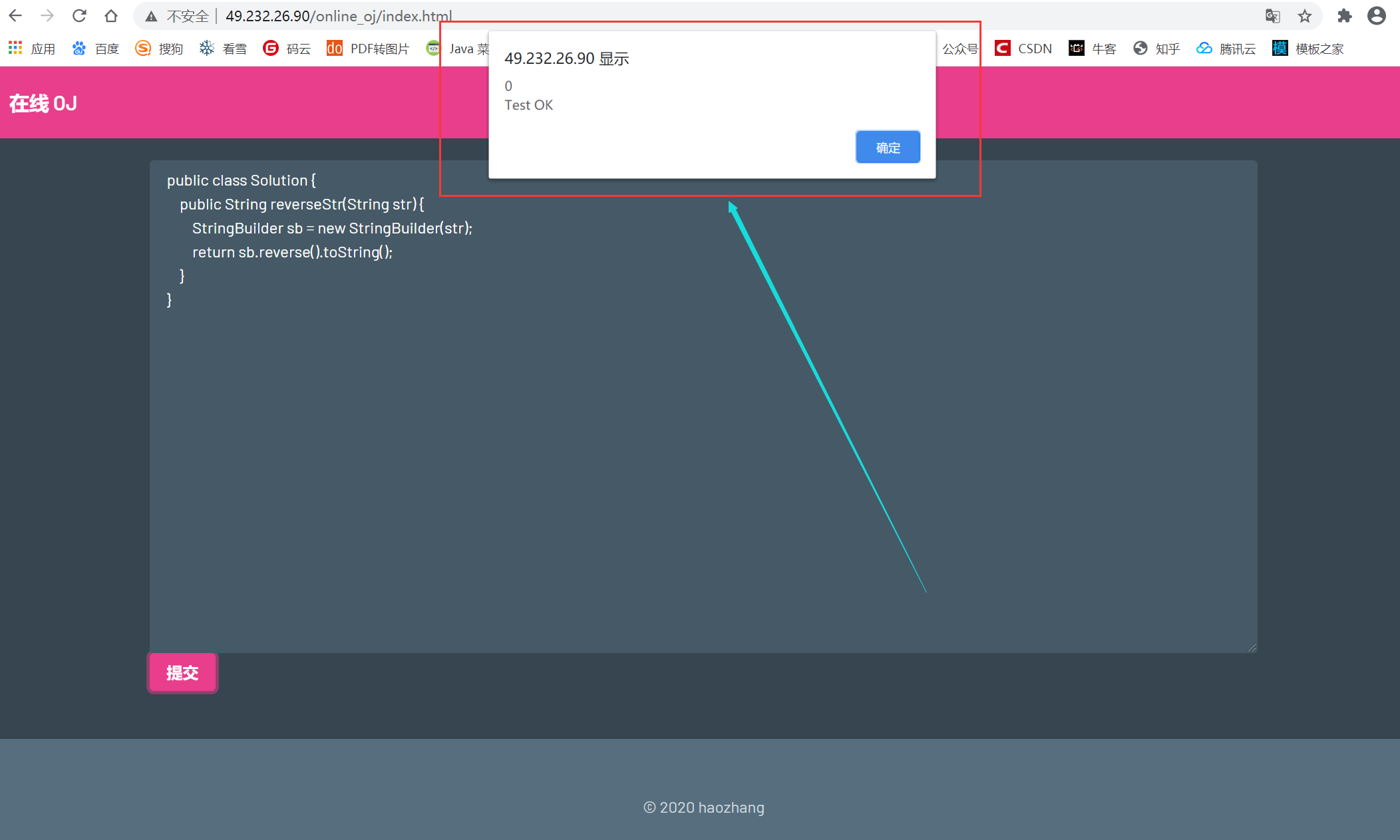The height and width of the screenshot is (840, 1400).
Task: Confirm the Test OK alert dialog
Action: point(888,147)
